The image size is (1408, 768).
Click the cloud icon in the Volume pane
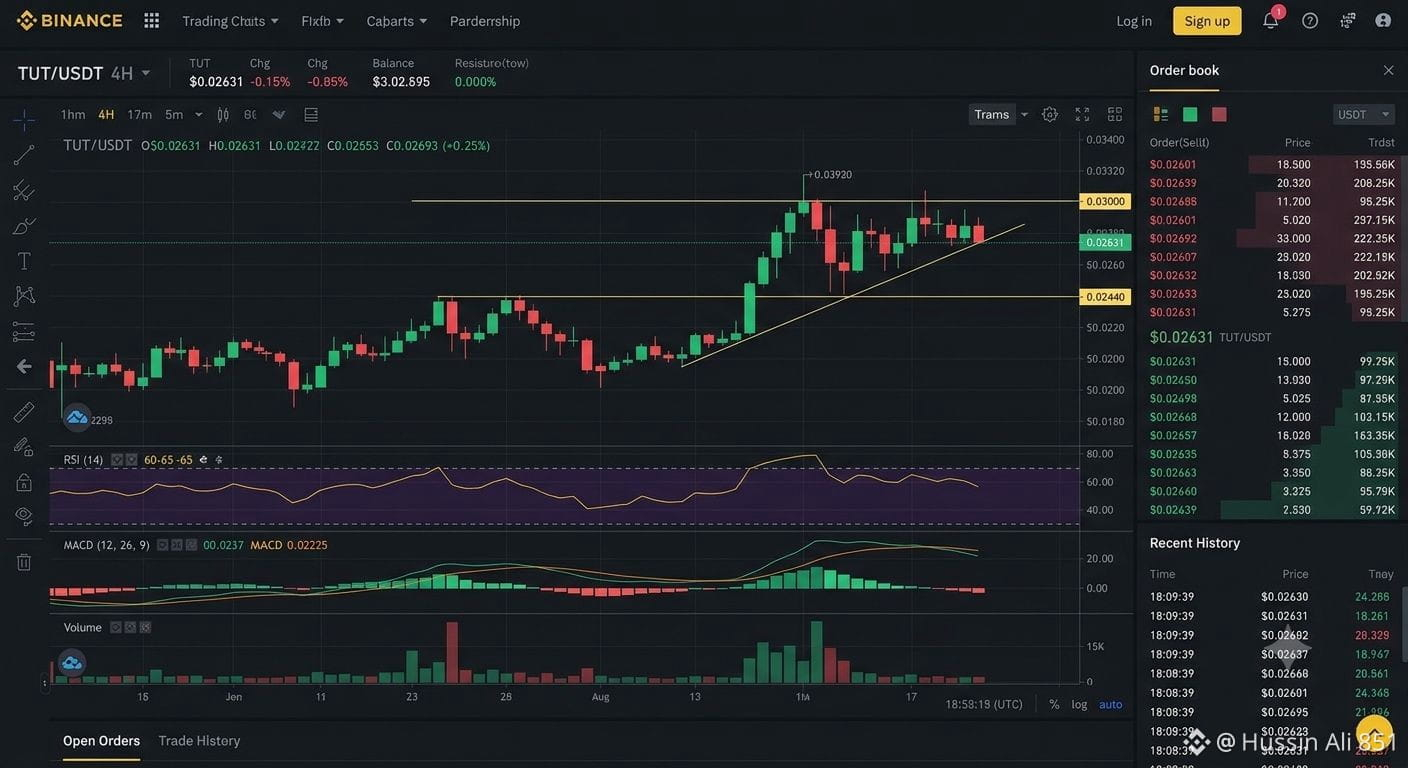click(72, 662)
